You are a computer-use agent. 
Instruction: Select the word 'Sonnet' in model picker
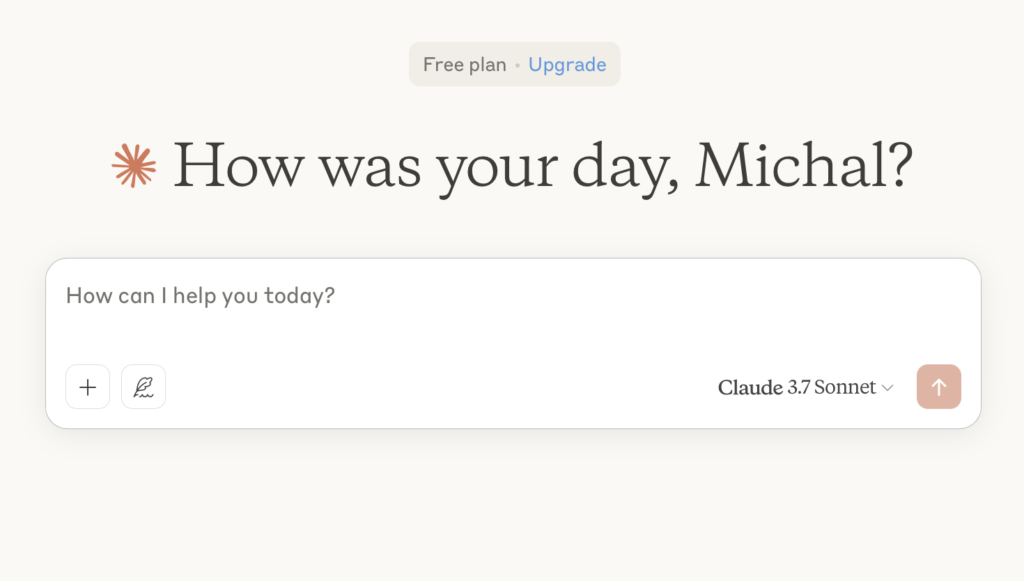tap(844, 387)
